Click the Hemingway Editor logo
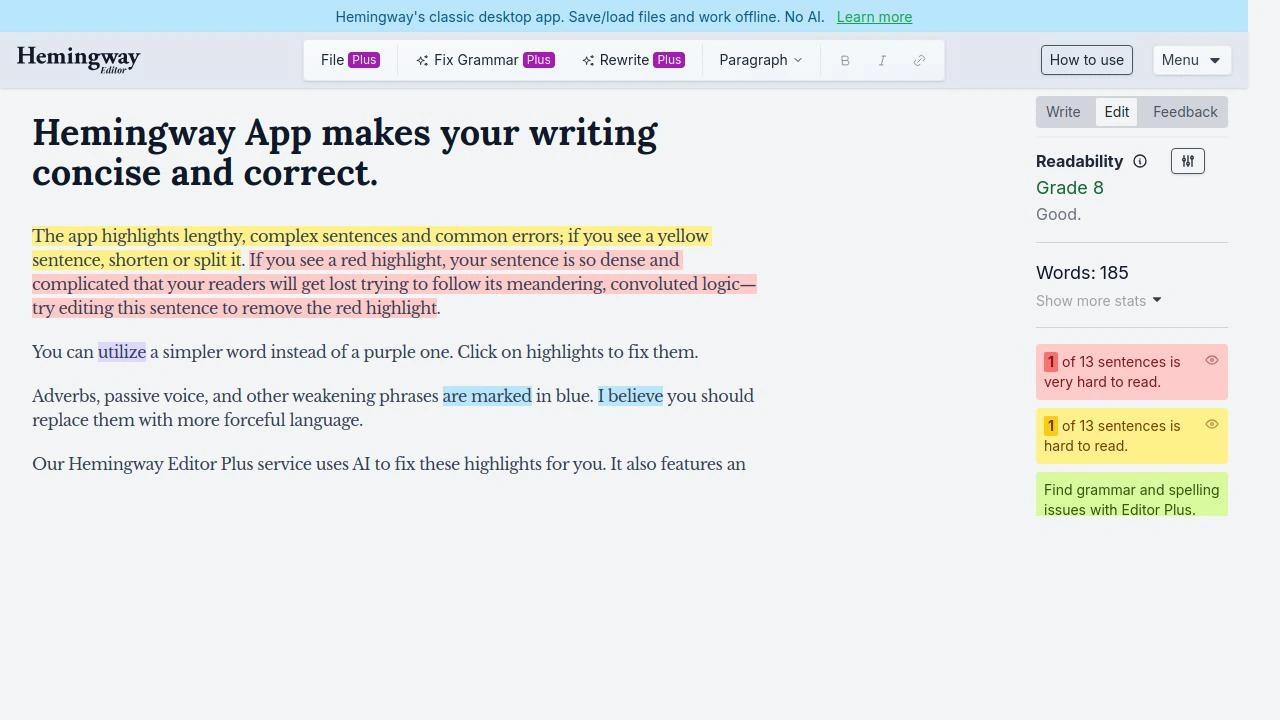Viewport: 1280px width, 720px height. [78, 60]
